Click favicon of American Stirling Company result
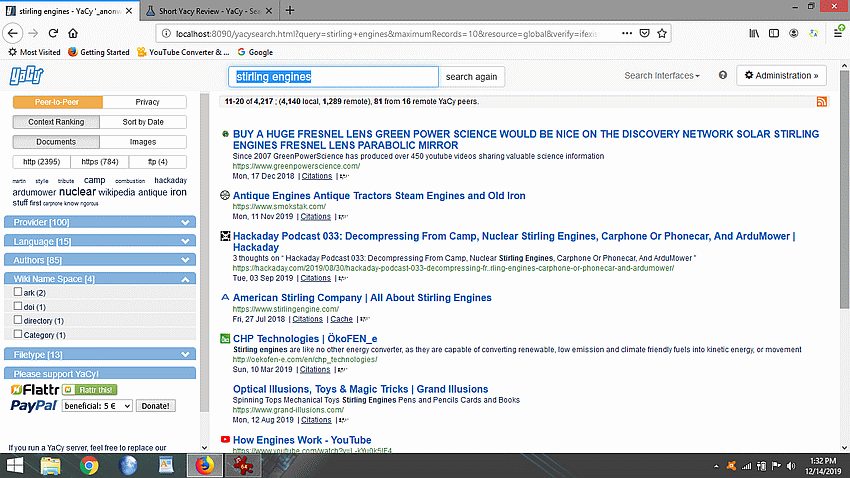Viewport: 850px width, 478px height. 225,298
